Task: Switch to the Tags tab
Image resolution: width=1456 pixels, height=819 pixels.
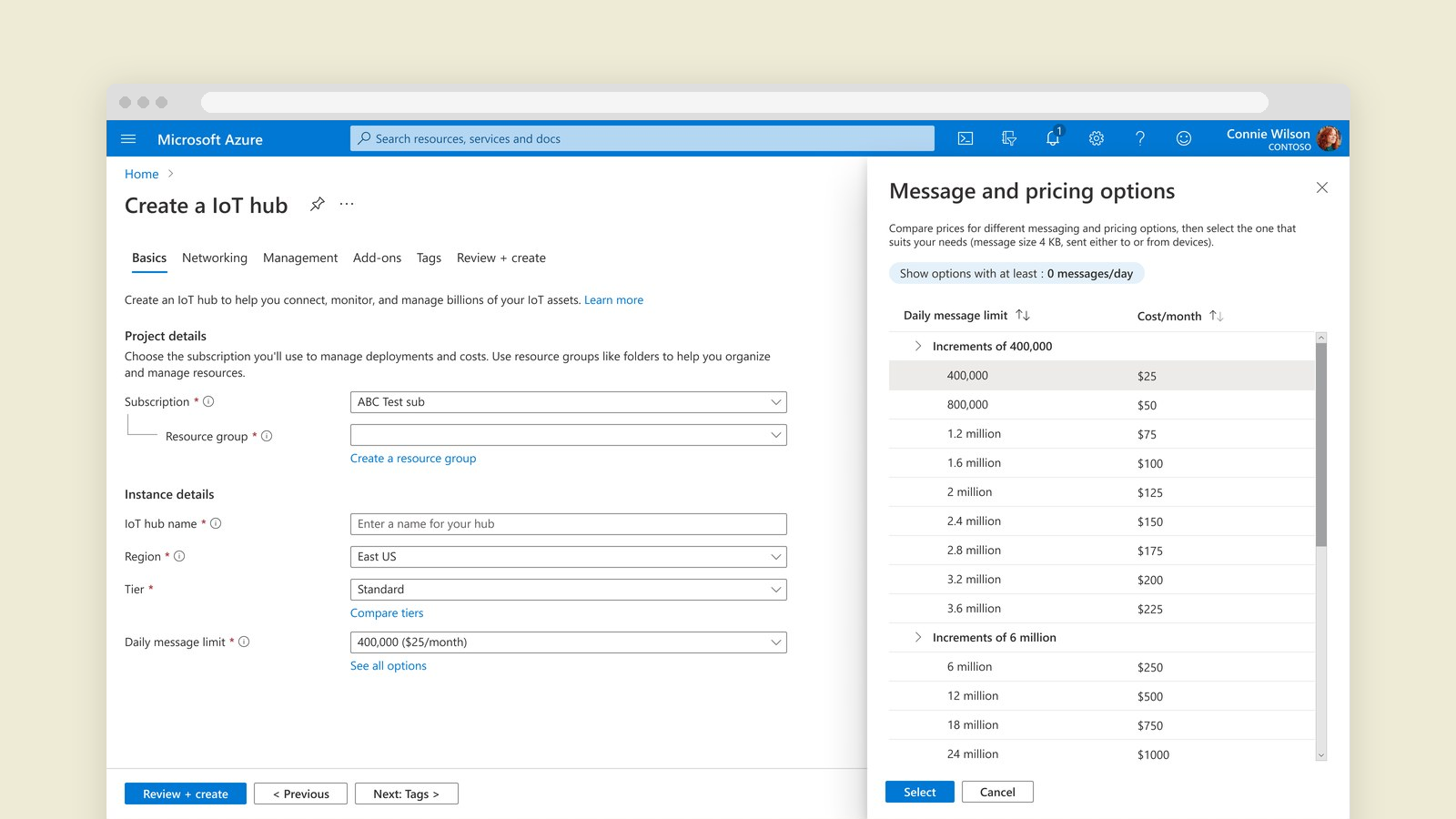Action: click(x=429, y=258)
